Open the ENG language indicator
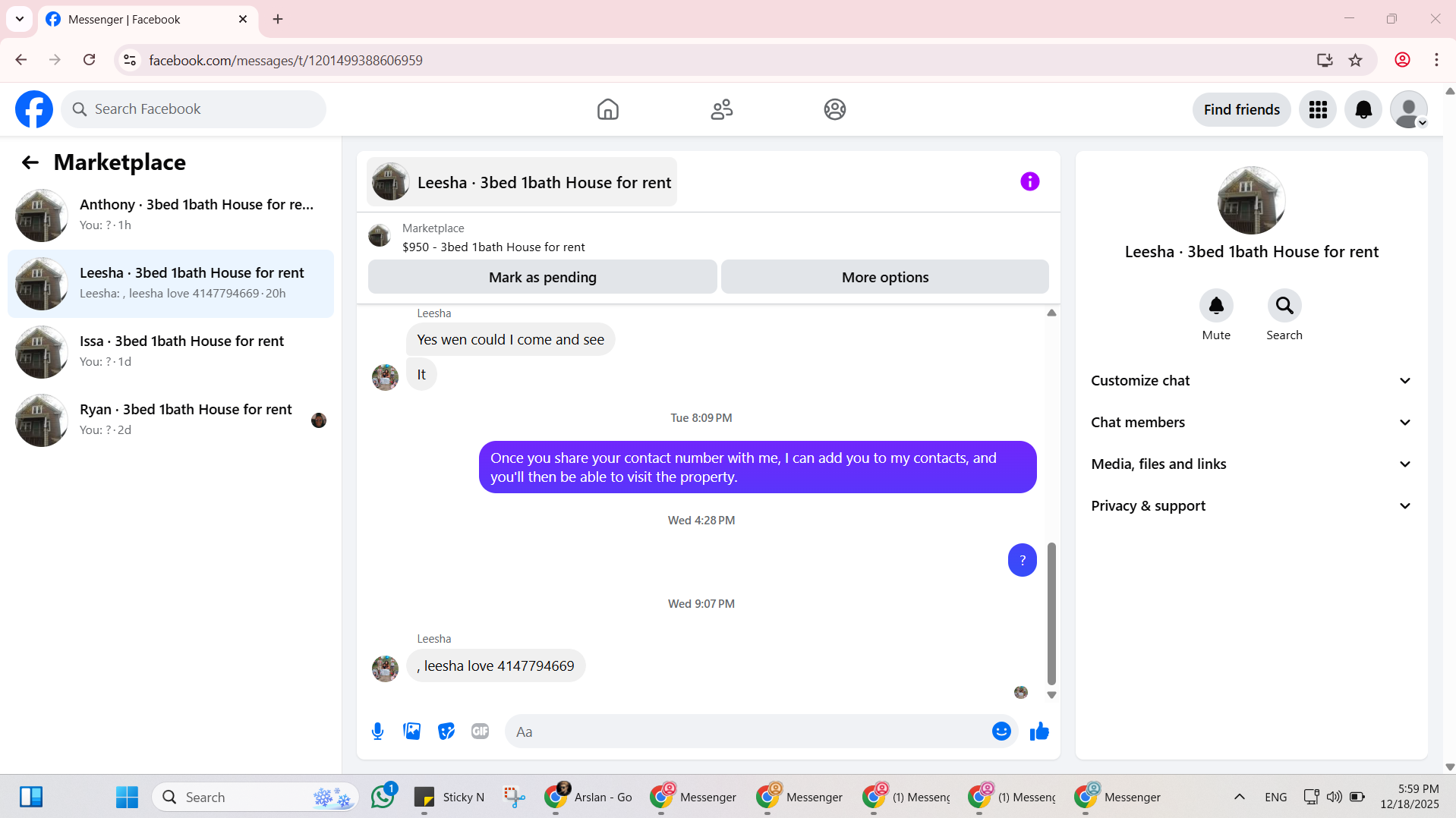The width and height of the screenshot is (1456, 818). click(x=1276, y=797)
